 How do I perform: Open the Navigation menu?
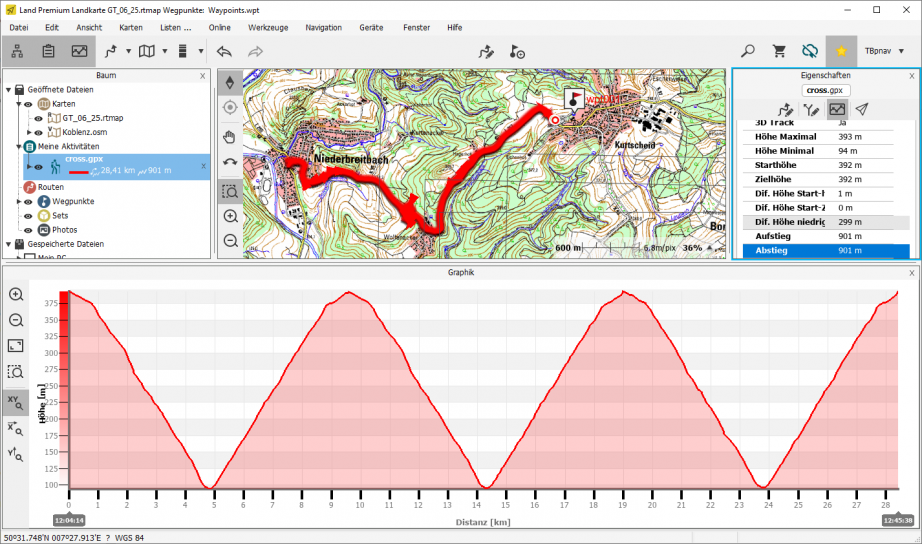tap(323, 27)
